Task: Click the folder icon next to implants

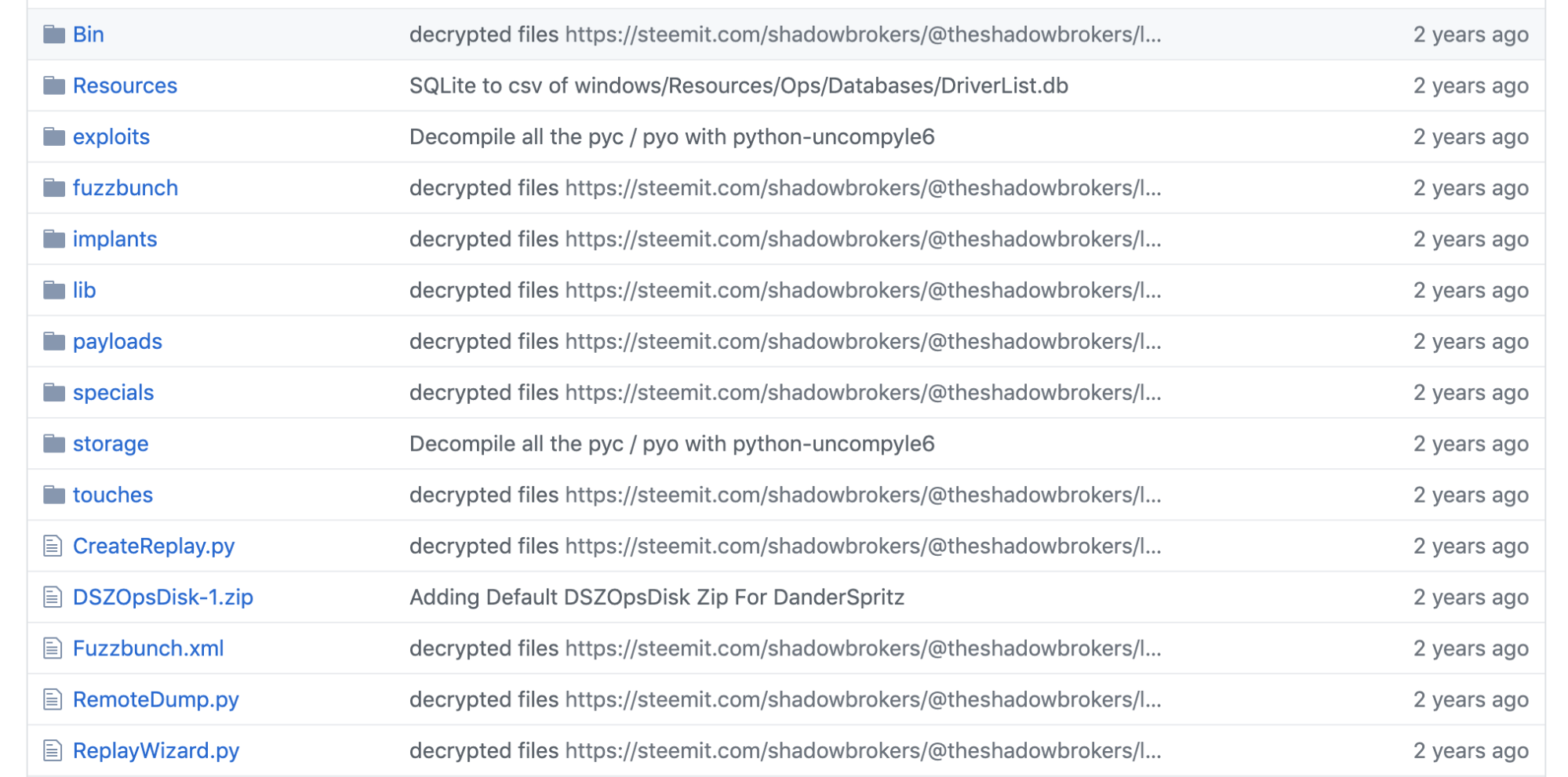Action: tap(54, 239)
